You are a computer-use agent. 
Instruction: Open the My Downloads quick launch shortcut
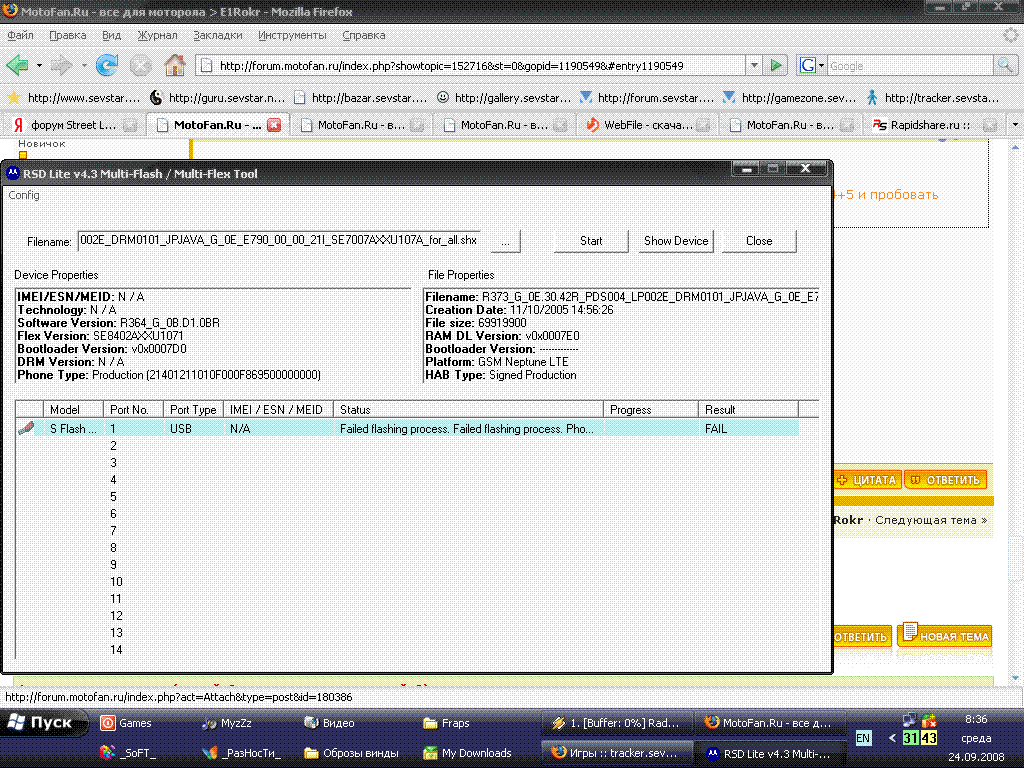coord(467,753)
